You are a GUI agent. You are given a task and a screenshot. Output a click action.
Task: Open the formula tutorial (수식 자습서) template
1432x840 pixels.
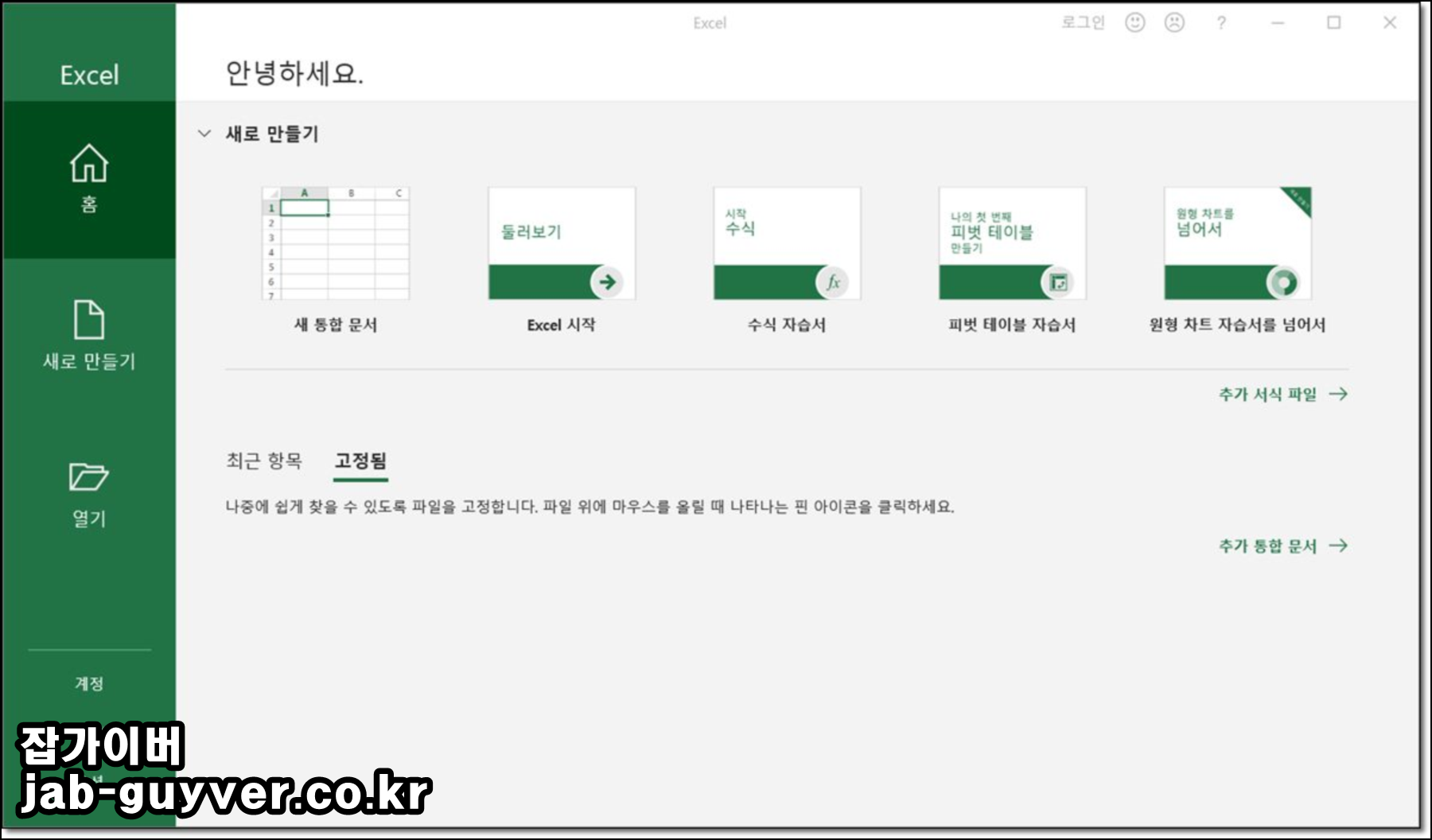[787, 243]
